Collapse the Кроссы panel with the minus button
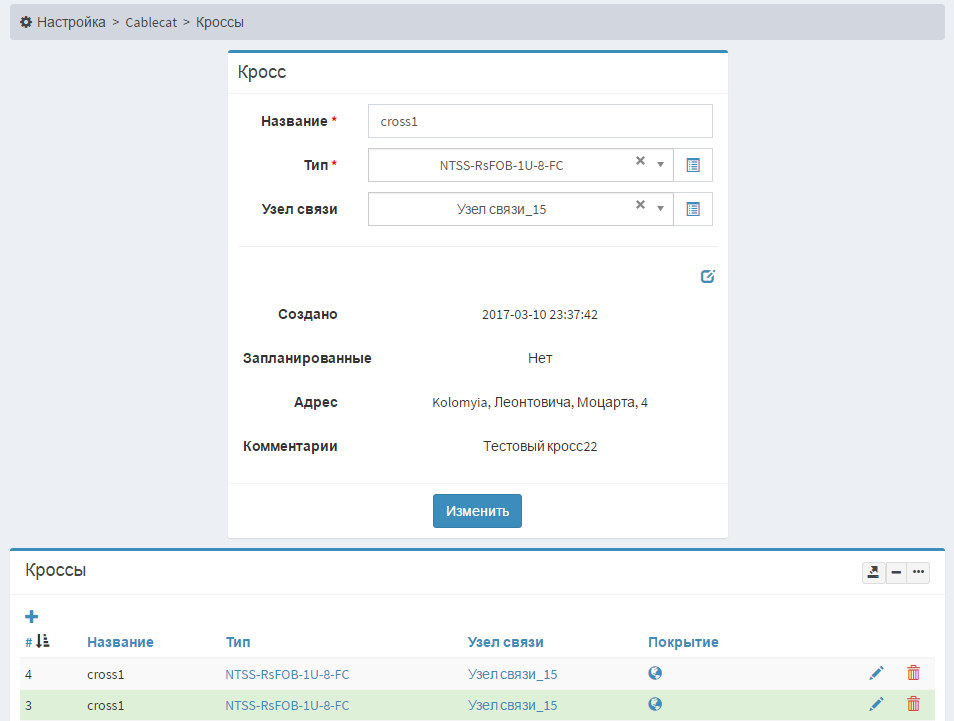 pyautogui.click(x=896, y=572)
